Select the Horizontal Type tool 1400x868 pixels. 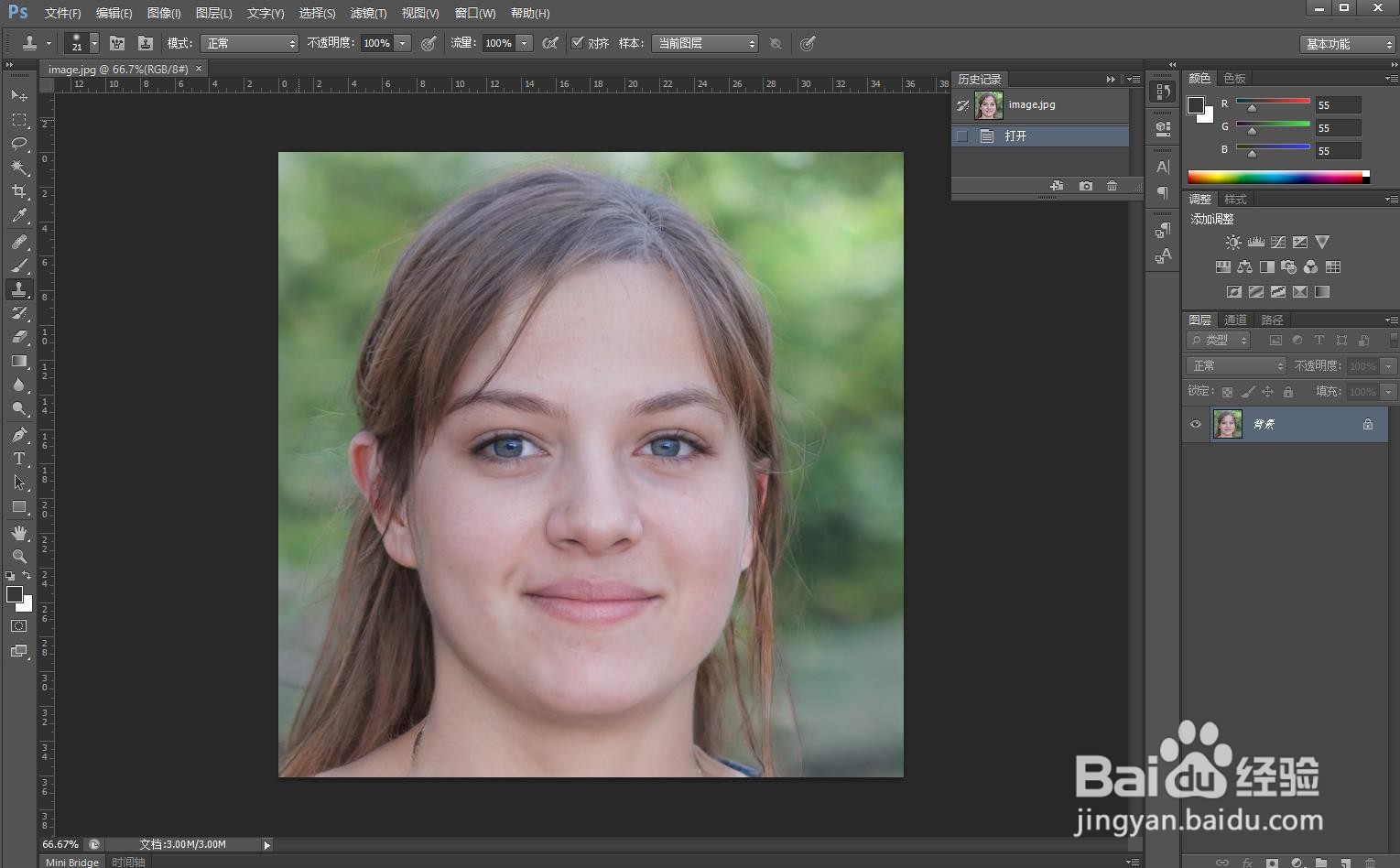19,459
